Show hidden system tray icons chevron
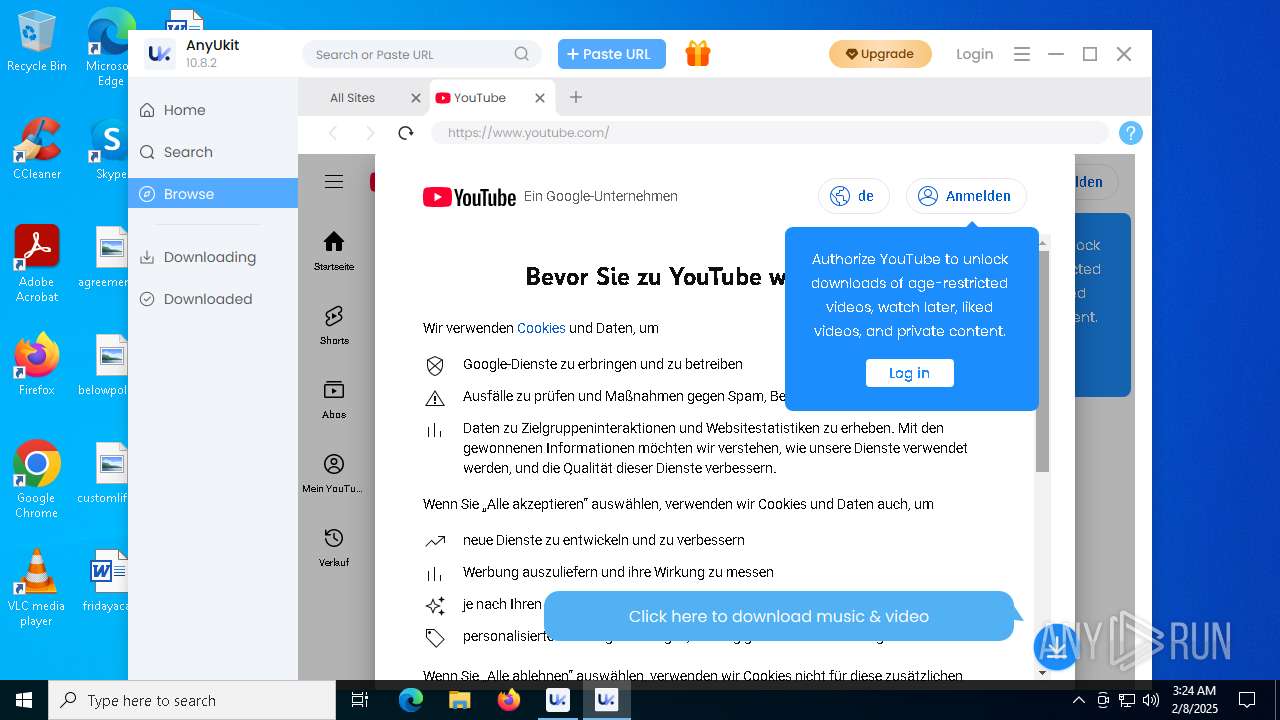Image resolution: width=1280 pixels, height=720 pixels. click(1079, 700)
